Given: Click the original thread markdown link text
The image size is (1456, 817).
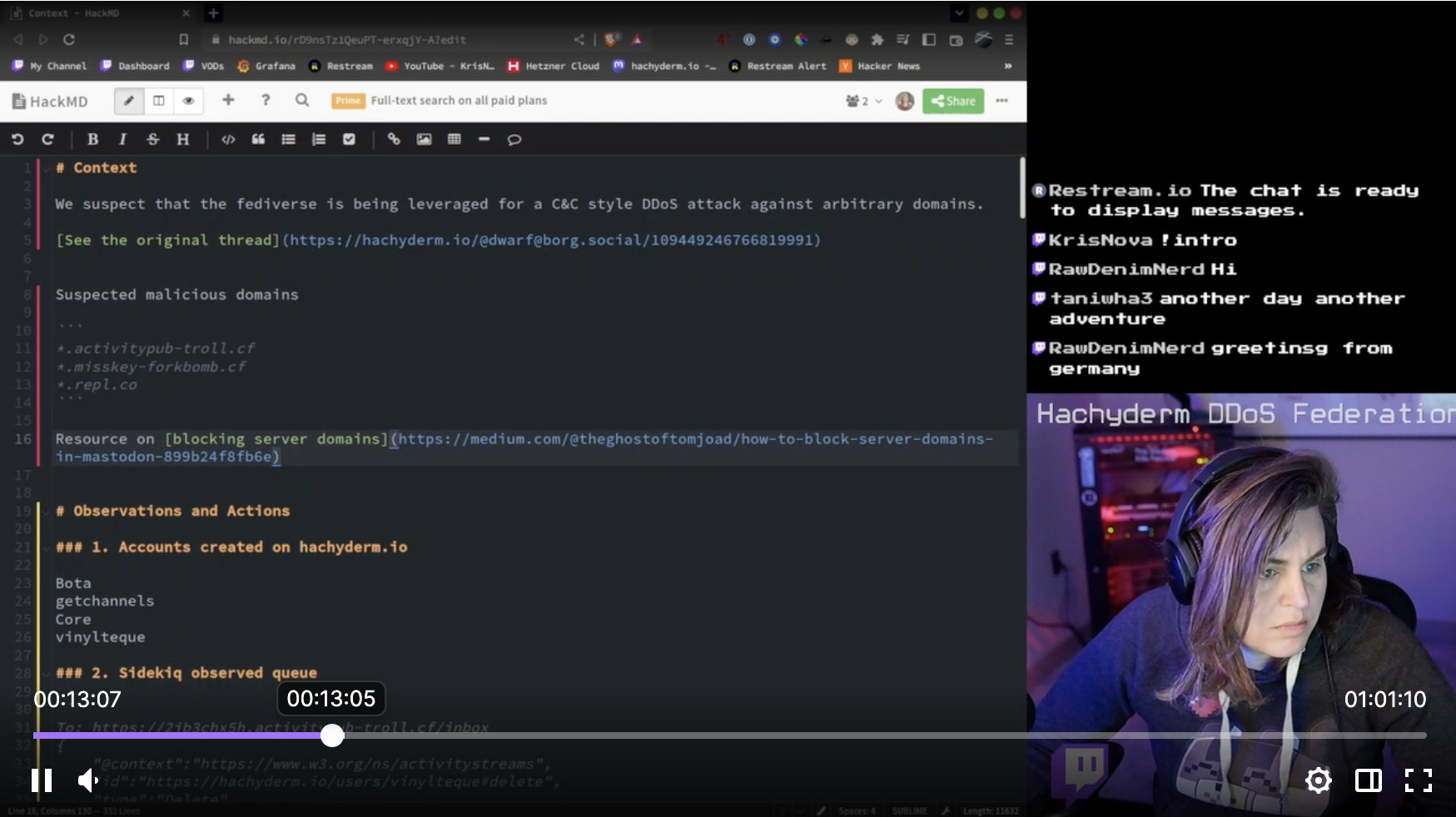Looking at the screenshot, I should click(x=167, y=240).
